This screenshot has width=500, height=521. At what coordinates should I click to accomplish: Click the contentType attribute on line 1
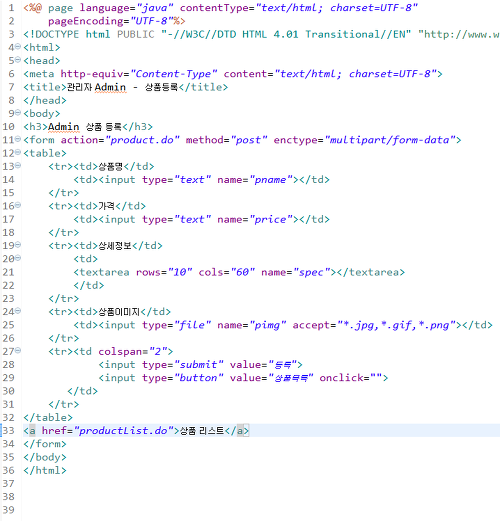click(215, 8)
